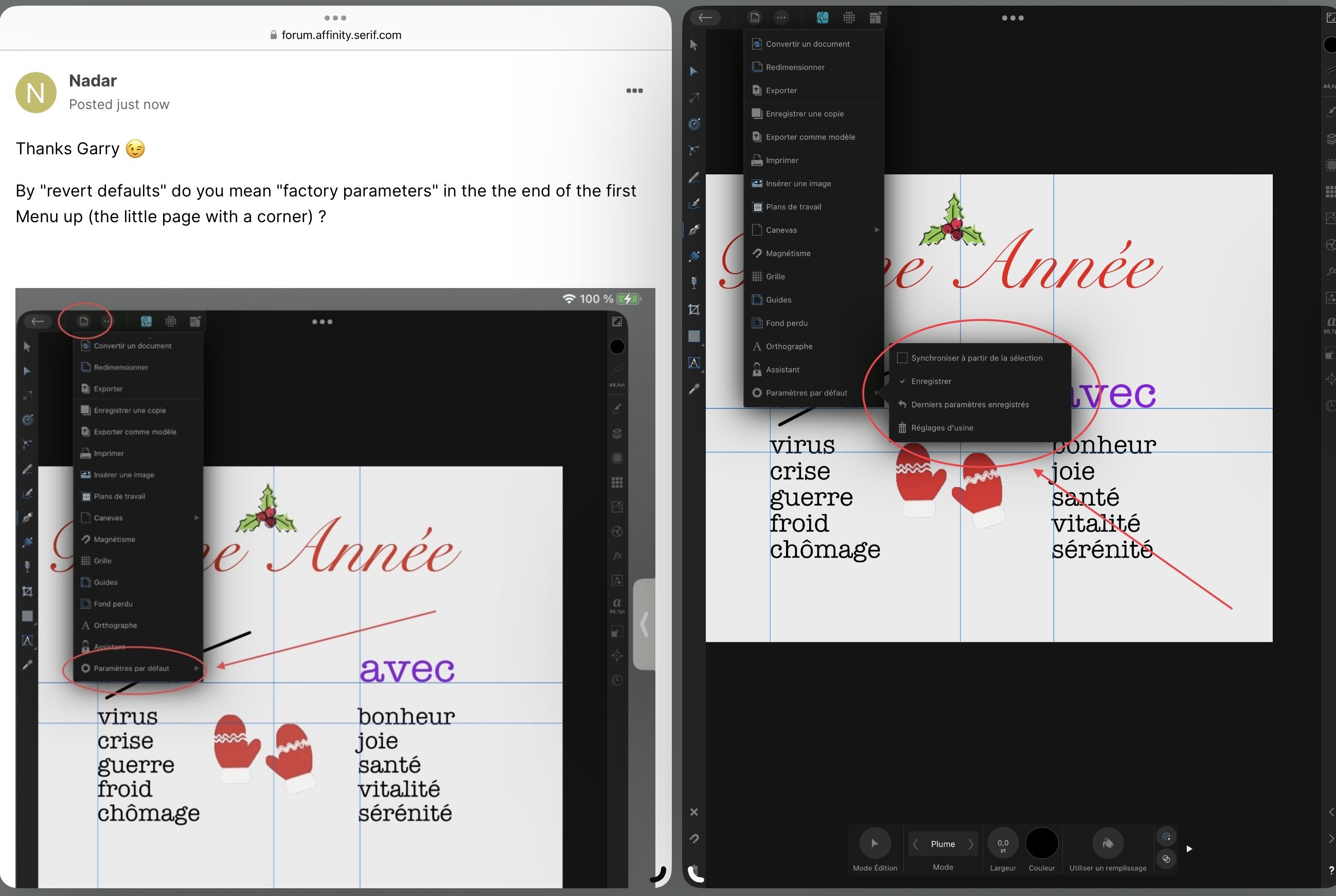Expand the Canevas submenu arrow
The width and height of the screenshot is (1336, 896).
coord(877,230)
